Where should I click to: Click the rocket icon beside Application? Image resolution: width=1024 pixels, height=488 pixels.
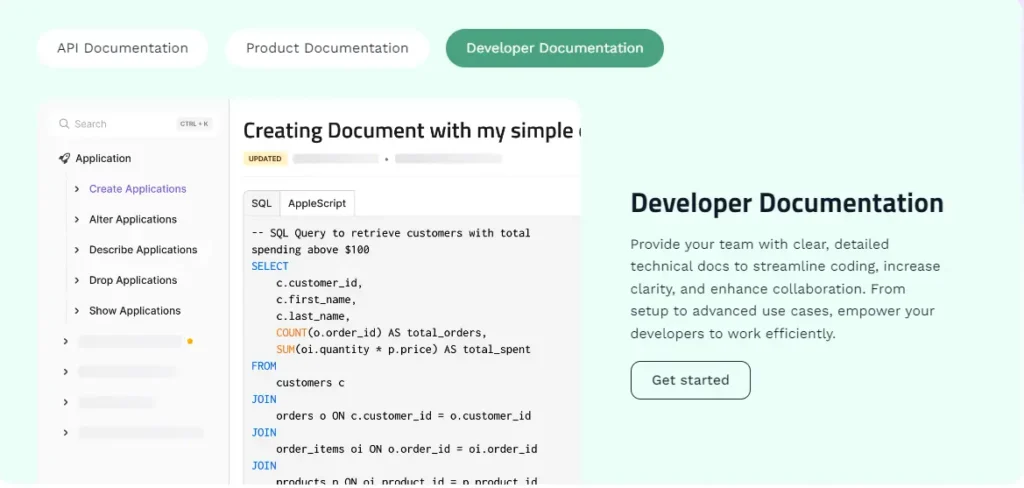pyautogui.click(x=64, y=159)
